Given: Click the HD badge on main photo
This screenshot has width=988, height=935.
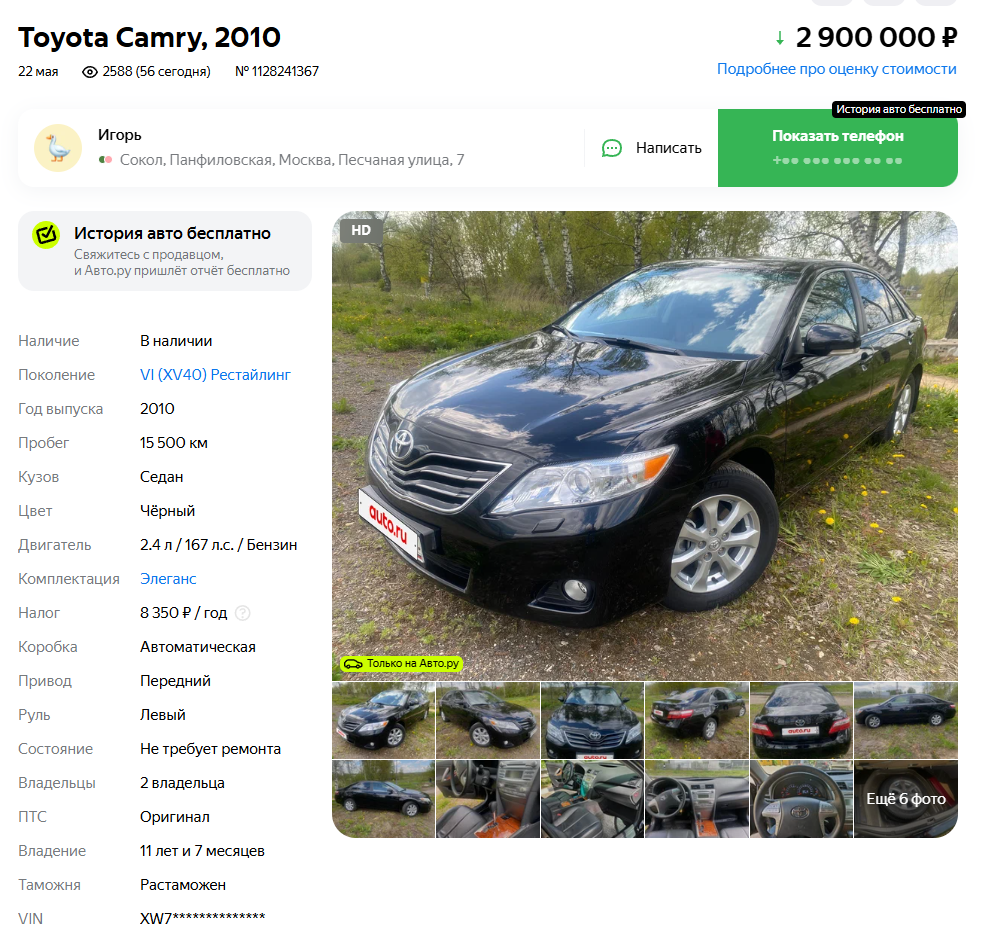Looking at the screenshot, I should [x=361, y=230].
